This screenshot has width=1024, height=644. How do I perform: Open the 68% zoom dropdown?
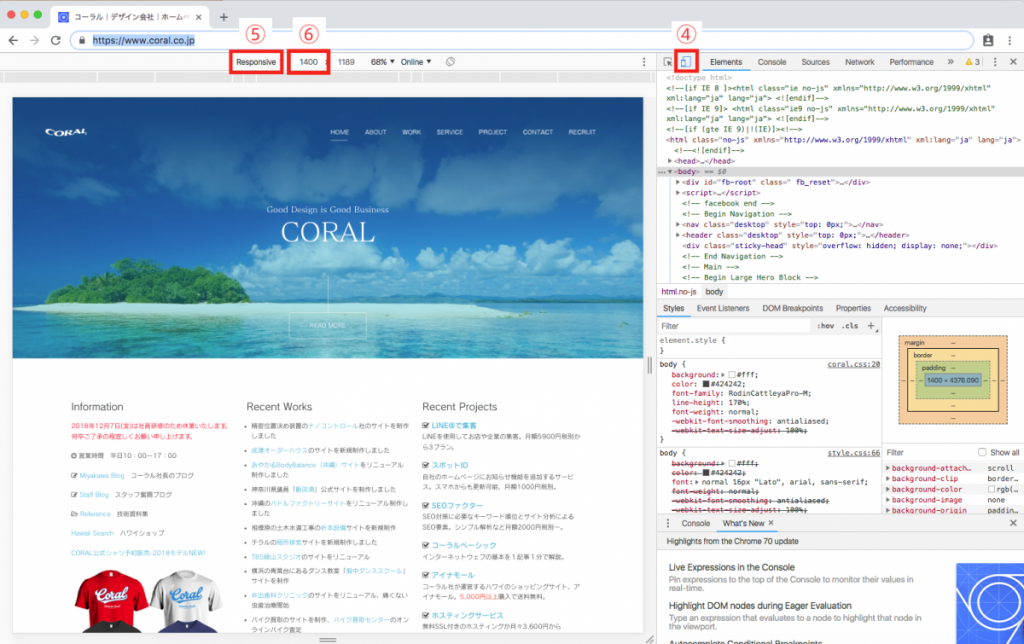[383, 62]
